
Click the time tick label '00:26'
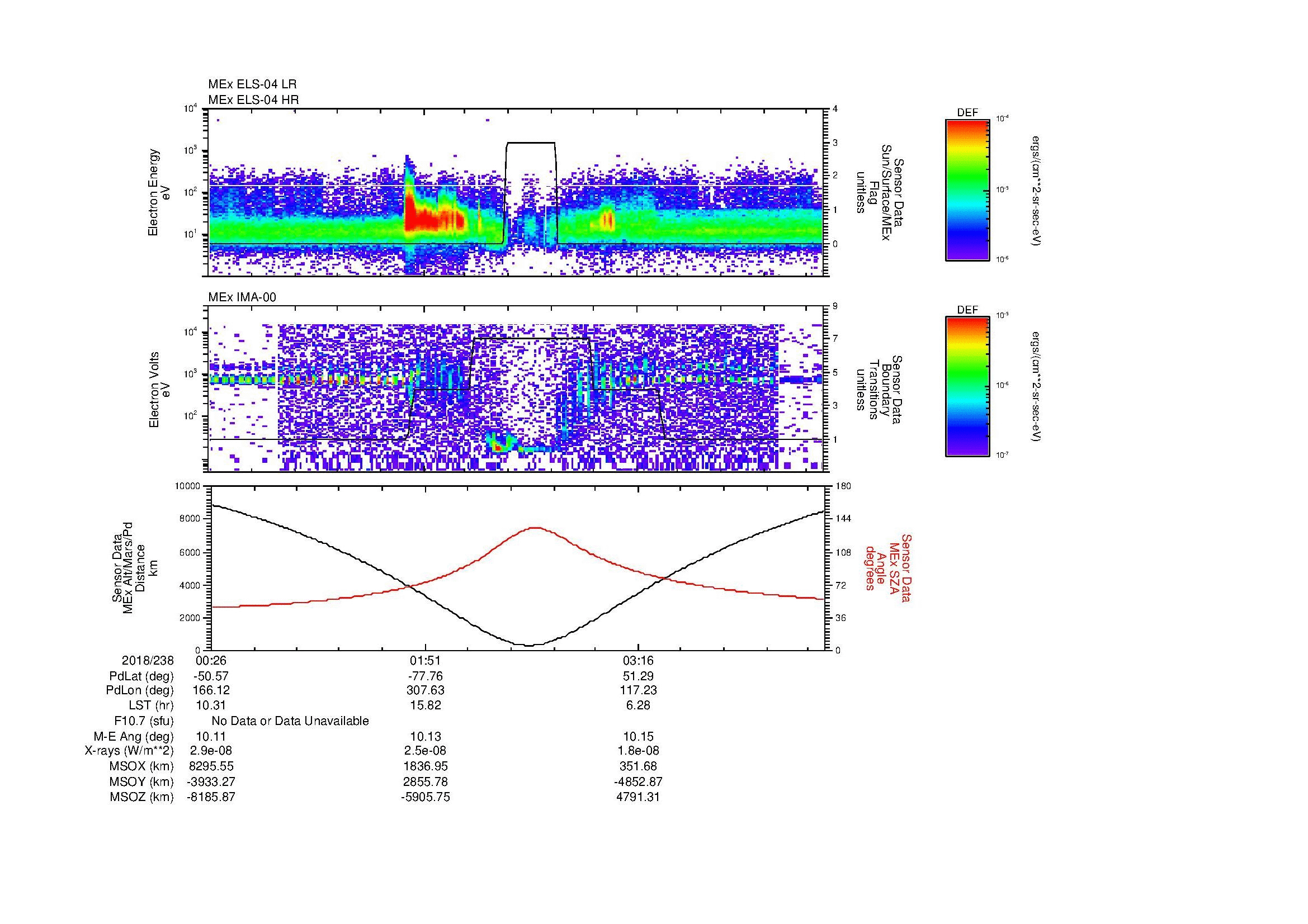(x=211, y=661)
